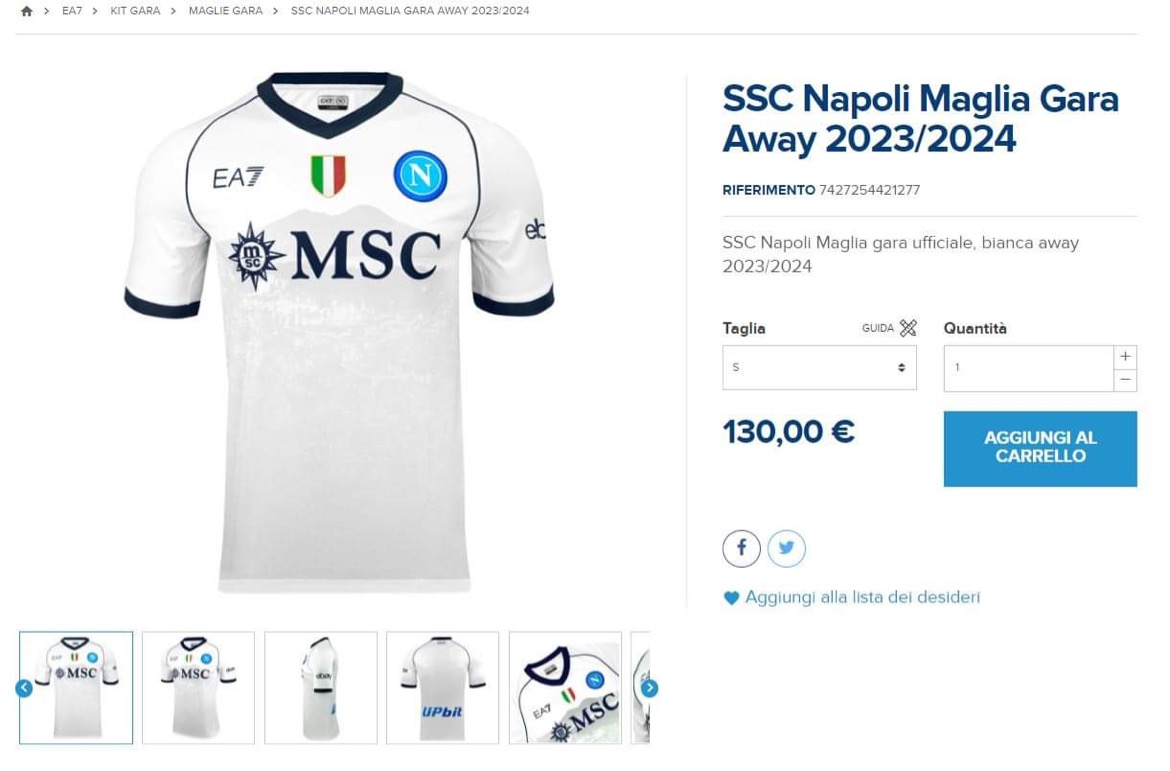The height and width of the screenshot is (771, 1170).
Task: Click the main jersey product image
Action: (340, 330)
